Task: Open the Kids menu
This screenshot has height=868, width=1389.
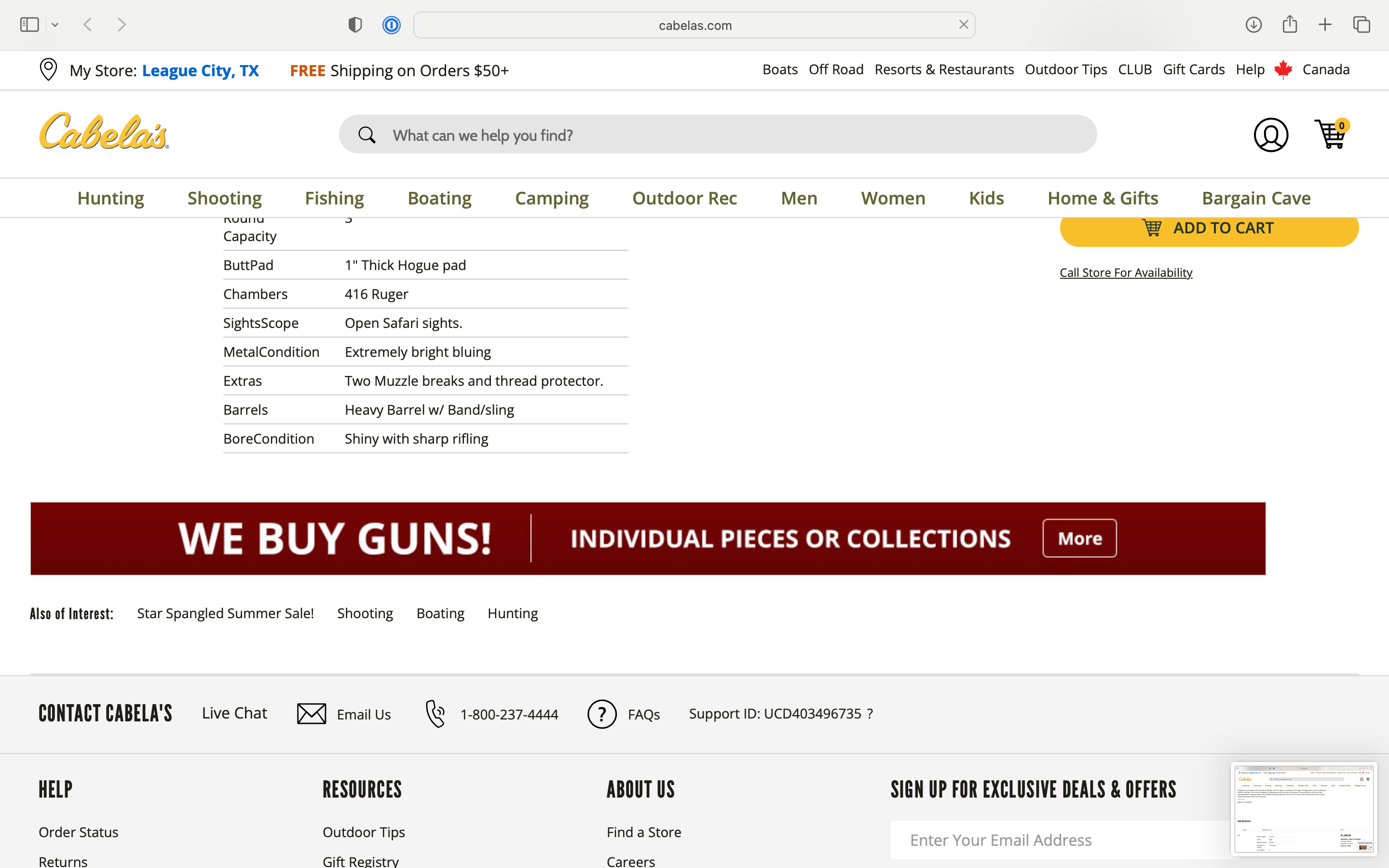Action: coord(986,198)
